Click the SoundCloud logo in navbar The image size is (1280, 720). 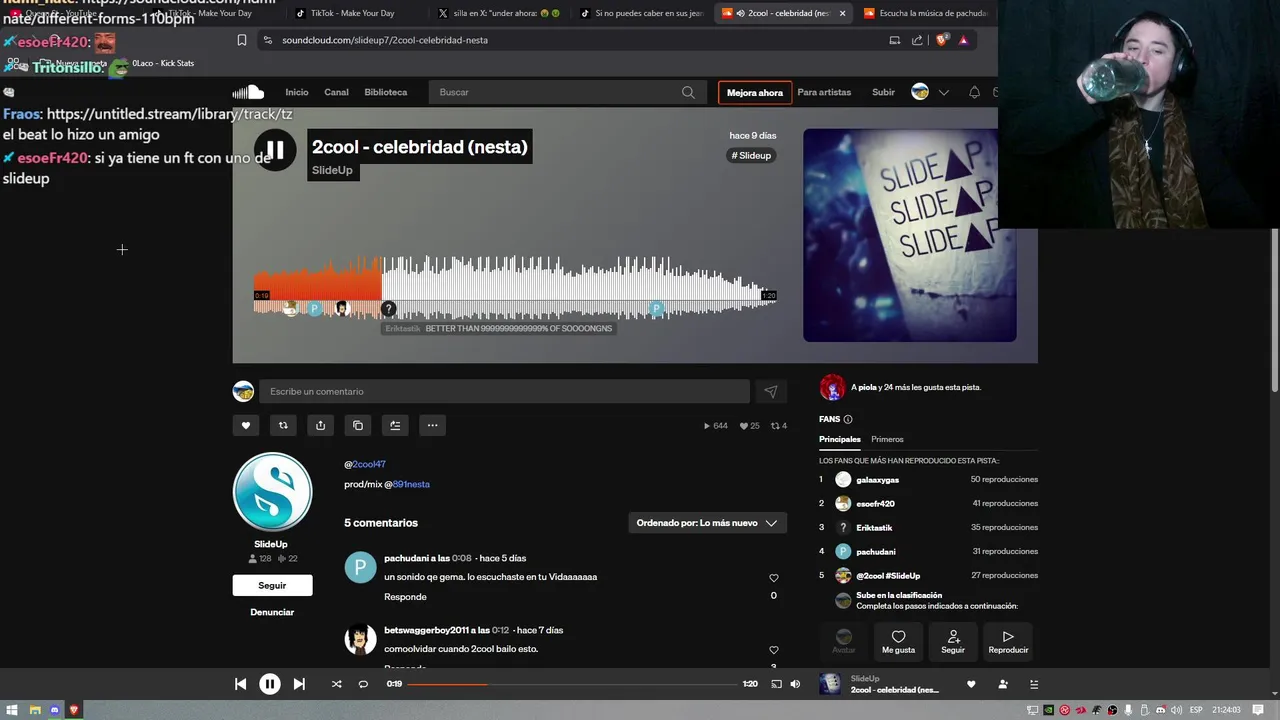[248, 92]
